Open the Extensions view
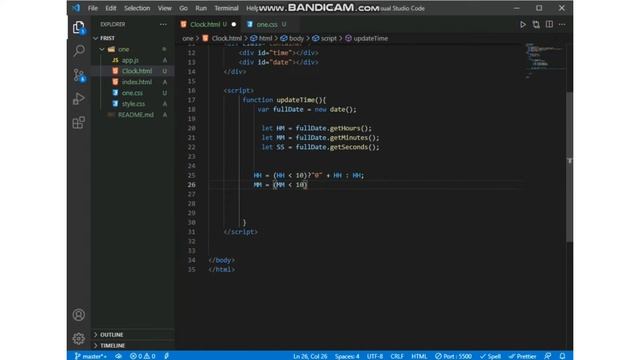 click(79, 122)
